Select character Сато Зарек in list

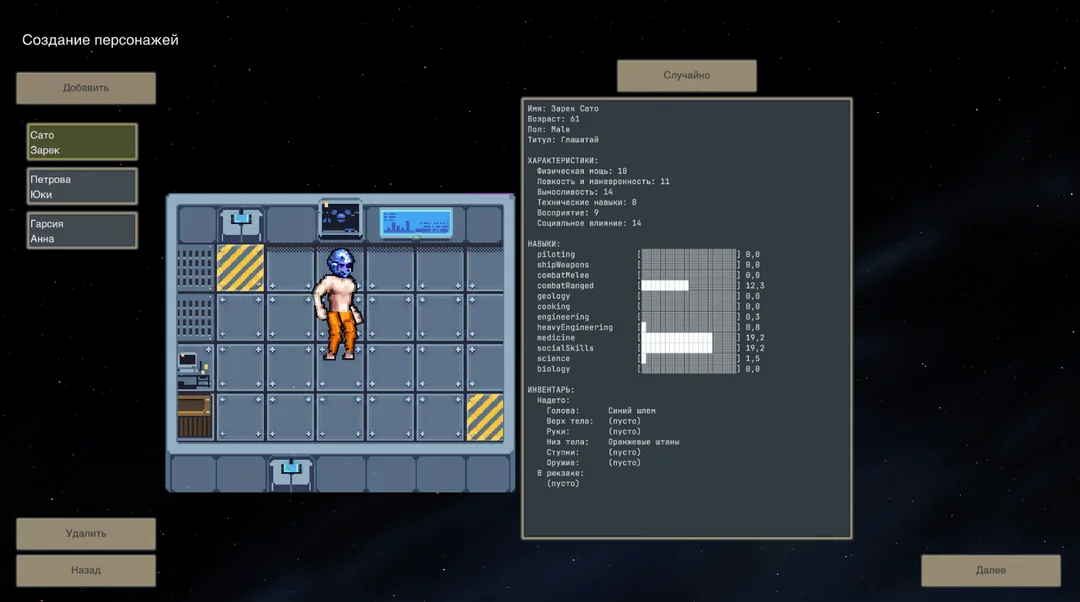(x=82, y=142)
